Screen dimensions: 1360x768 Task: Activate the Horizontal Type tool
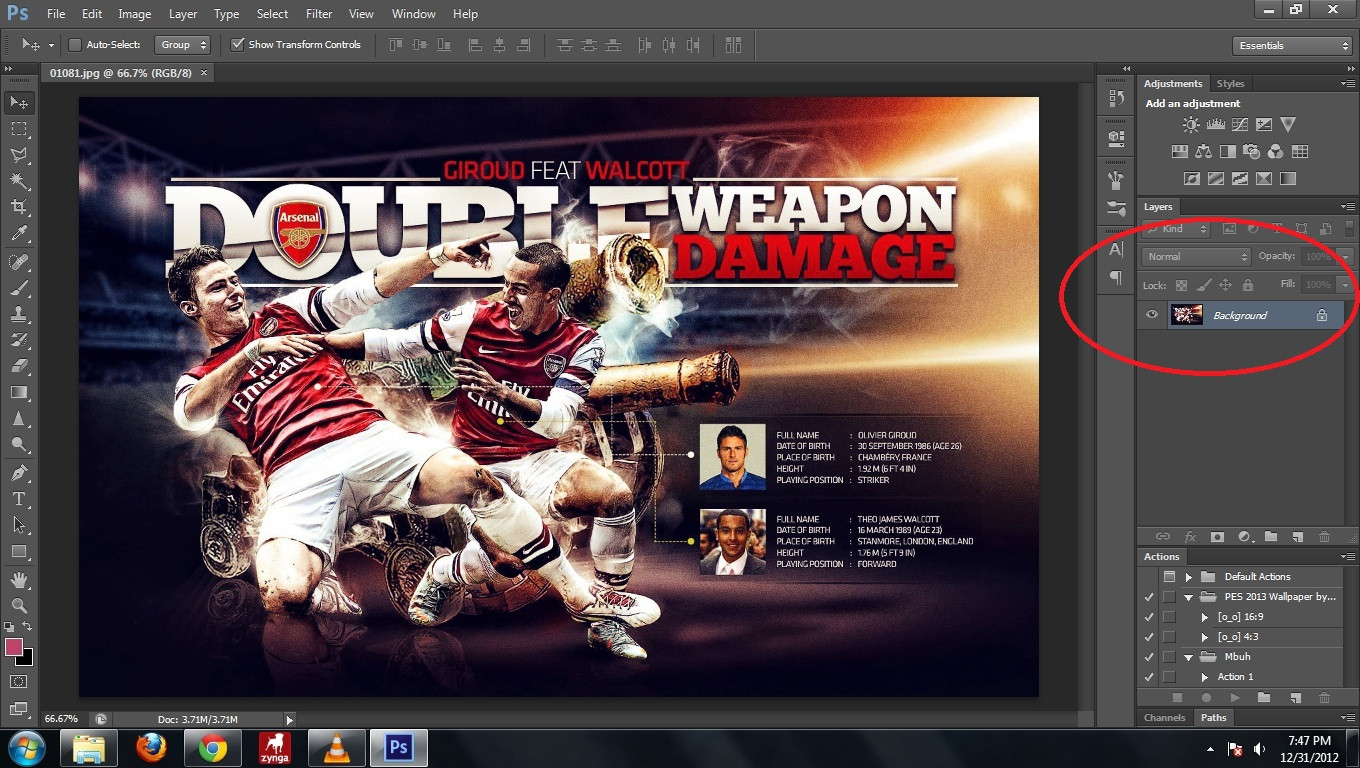click(18, 498)
